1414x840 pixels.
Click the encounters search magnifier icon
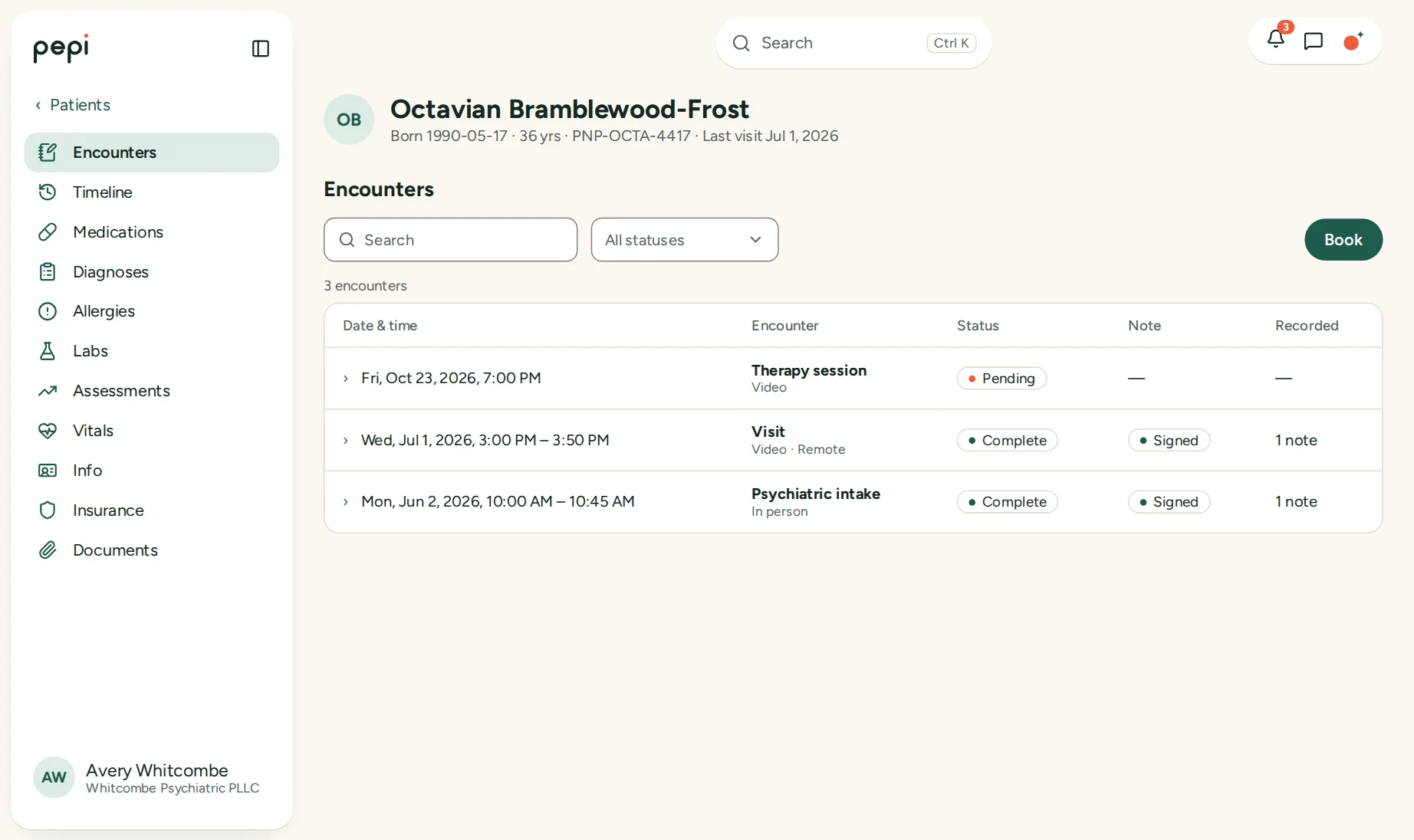coord(347,240)
